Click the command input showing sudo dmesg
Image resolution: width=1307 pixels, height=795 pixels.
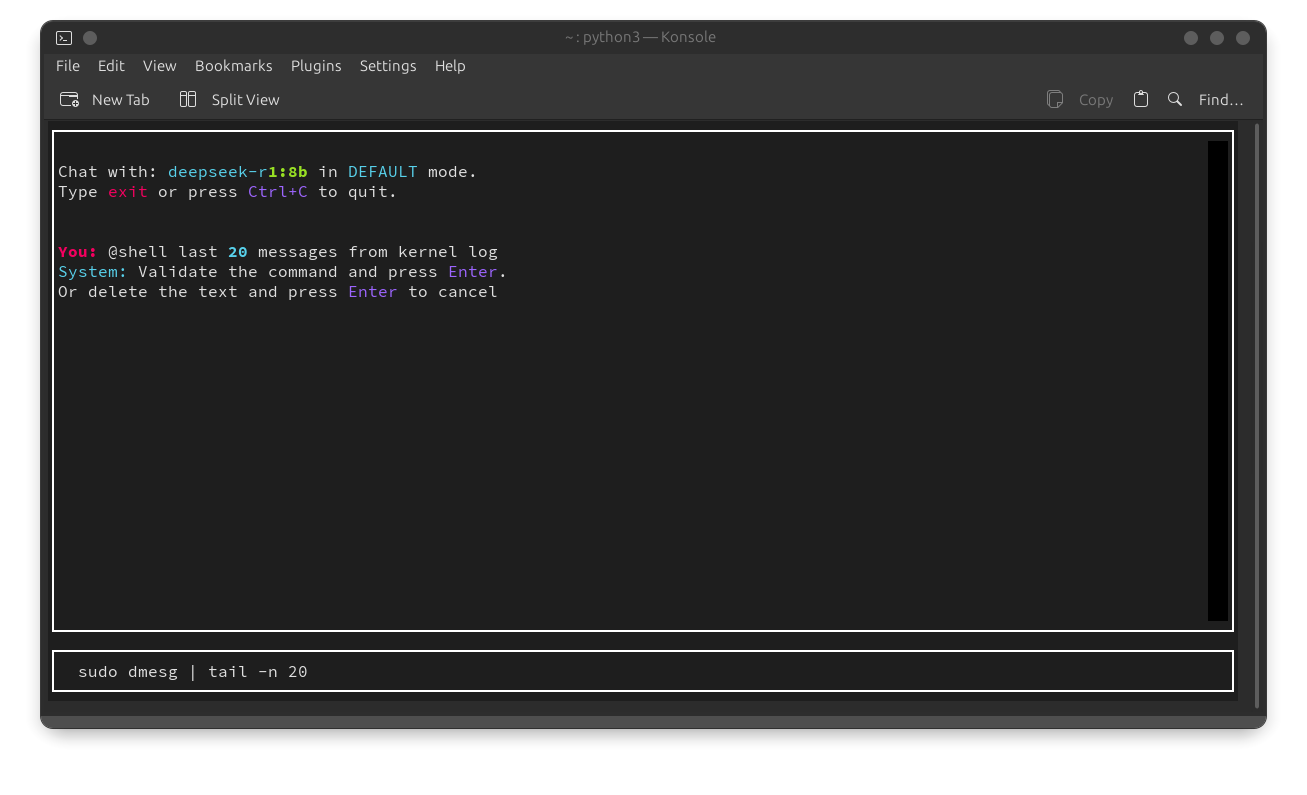point(643,671)
